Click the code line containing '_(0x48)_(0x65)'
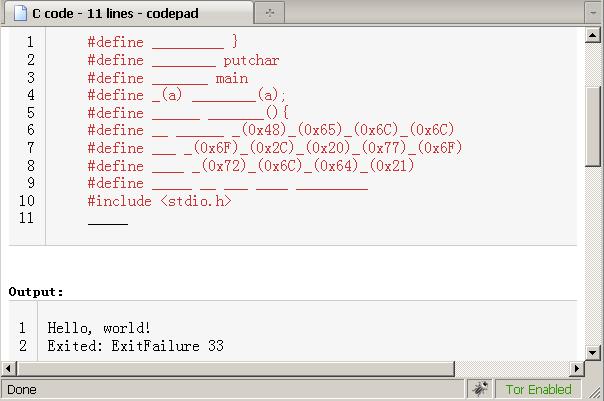 coord(271,130)
